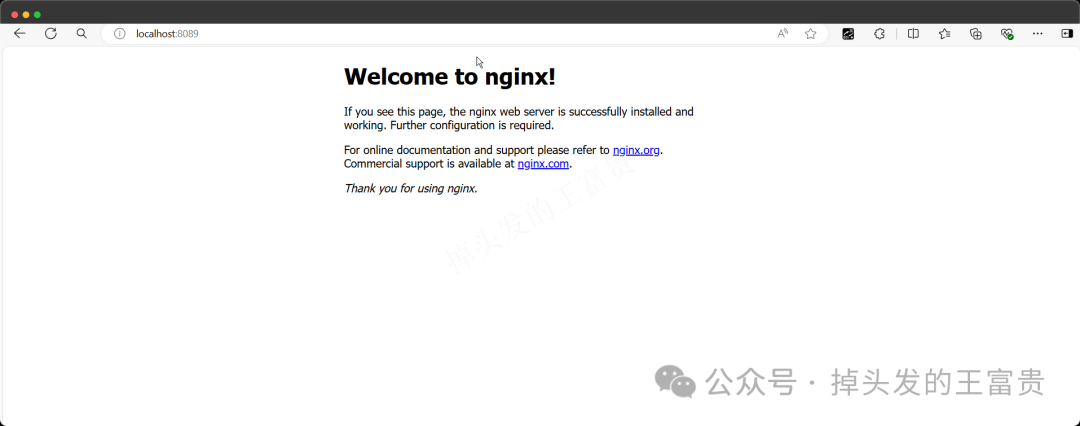Open Browser essentials heart icon

point(1007,33)
